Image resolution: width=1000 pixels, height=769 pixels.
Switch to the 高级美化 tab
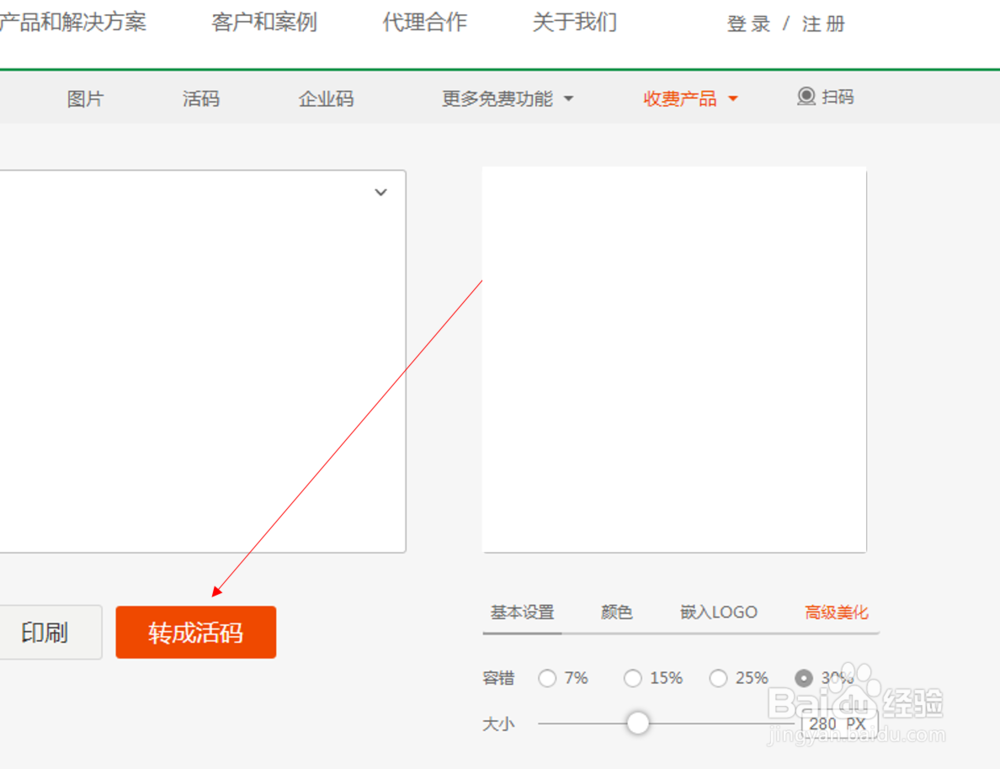click(836, 612)
